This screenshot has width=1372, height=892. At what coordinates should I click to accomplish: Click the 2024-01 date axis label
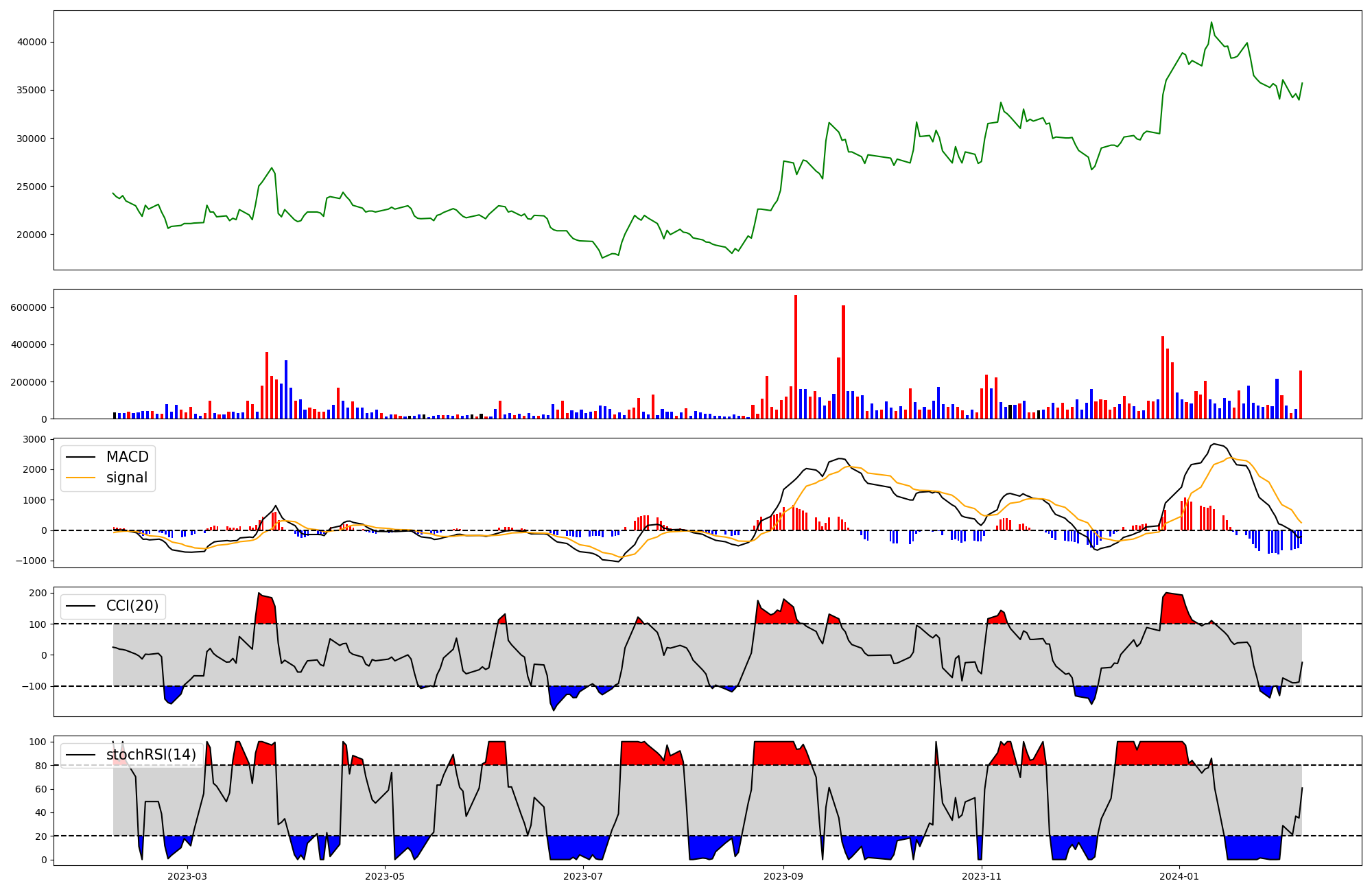pos(1179,876)
